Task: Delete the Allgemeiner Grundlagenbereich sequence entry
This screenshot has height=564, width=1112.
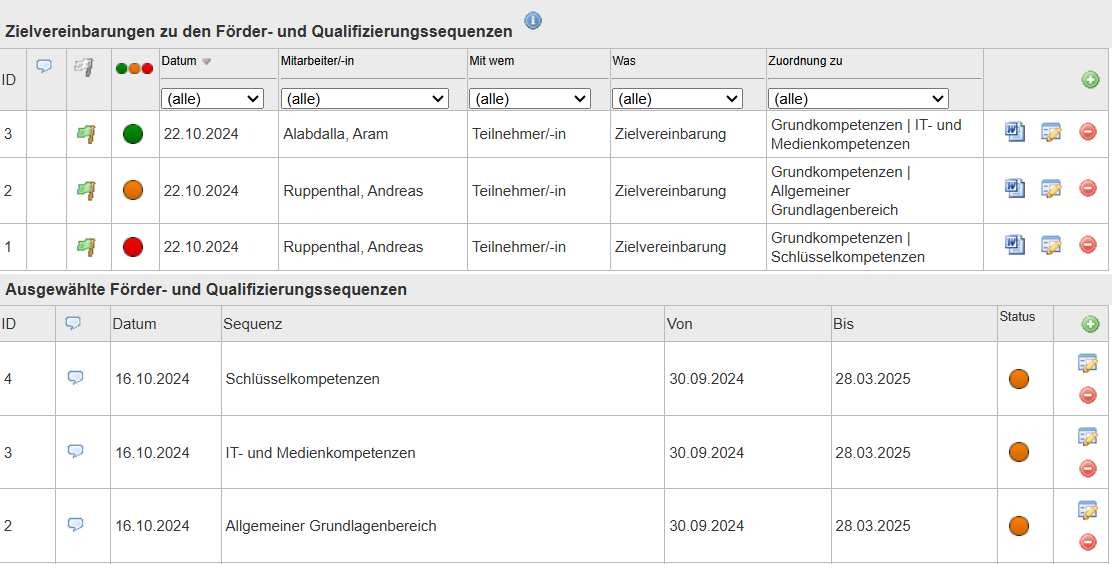Action: click(x=1088, y=543)
